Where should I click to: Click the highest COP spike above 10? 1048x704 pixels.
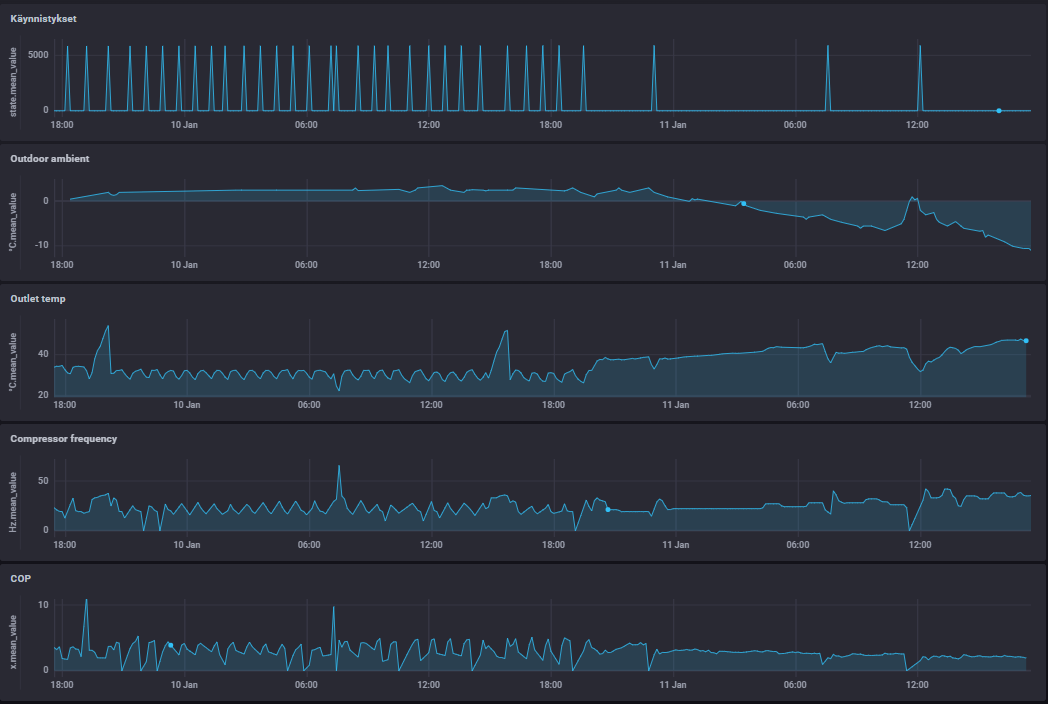click(x=86, y=601)
